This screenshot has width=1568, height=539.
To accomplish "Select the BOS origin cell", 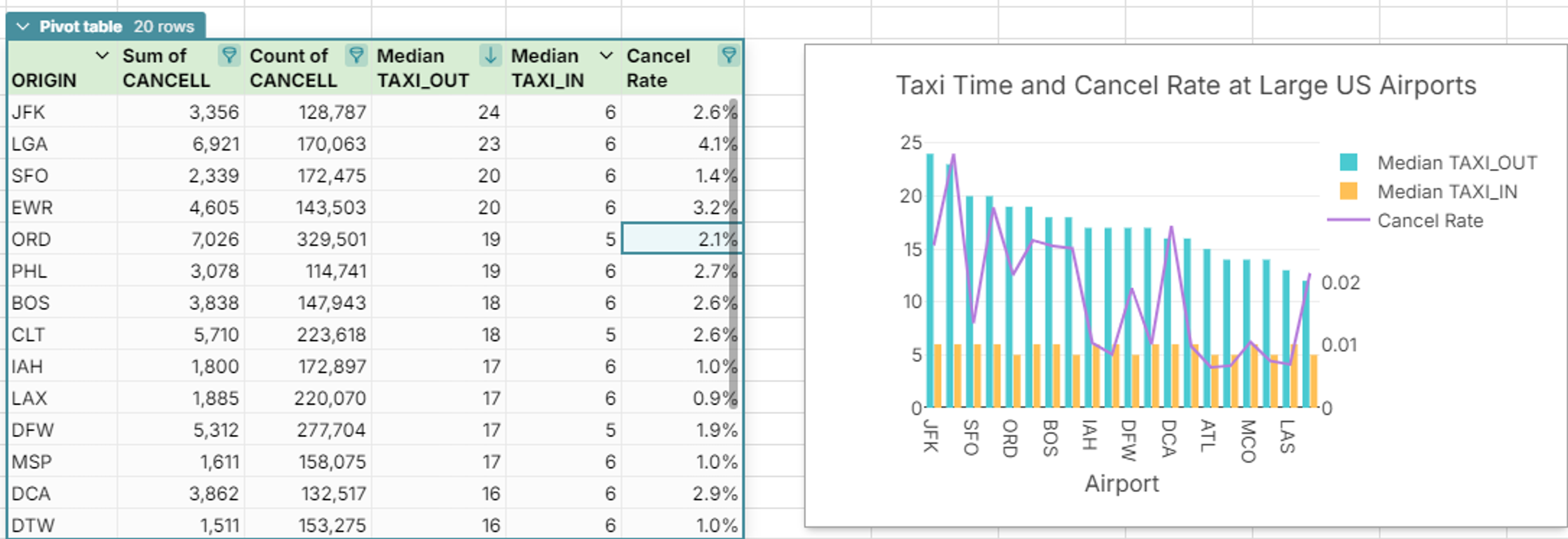I will pos(62,302).
